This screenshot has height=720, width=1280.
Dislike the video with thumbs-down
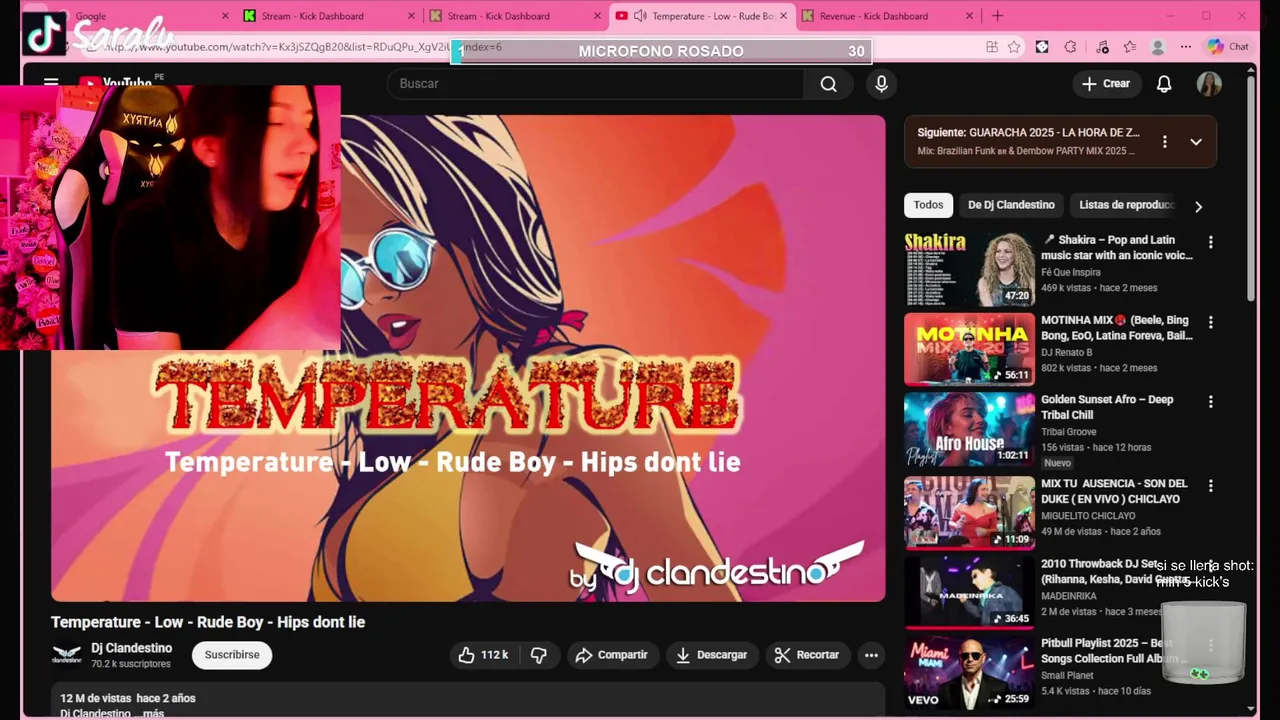click(x=539, y=655)
